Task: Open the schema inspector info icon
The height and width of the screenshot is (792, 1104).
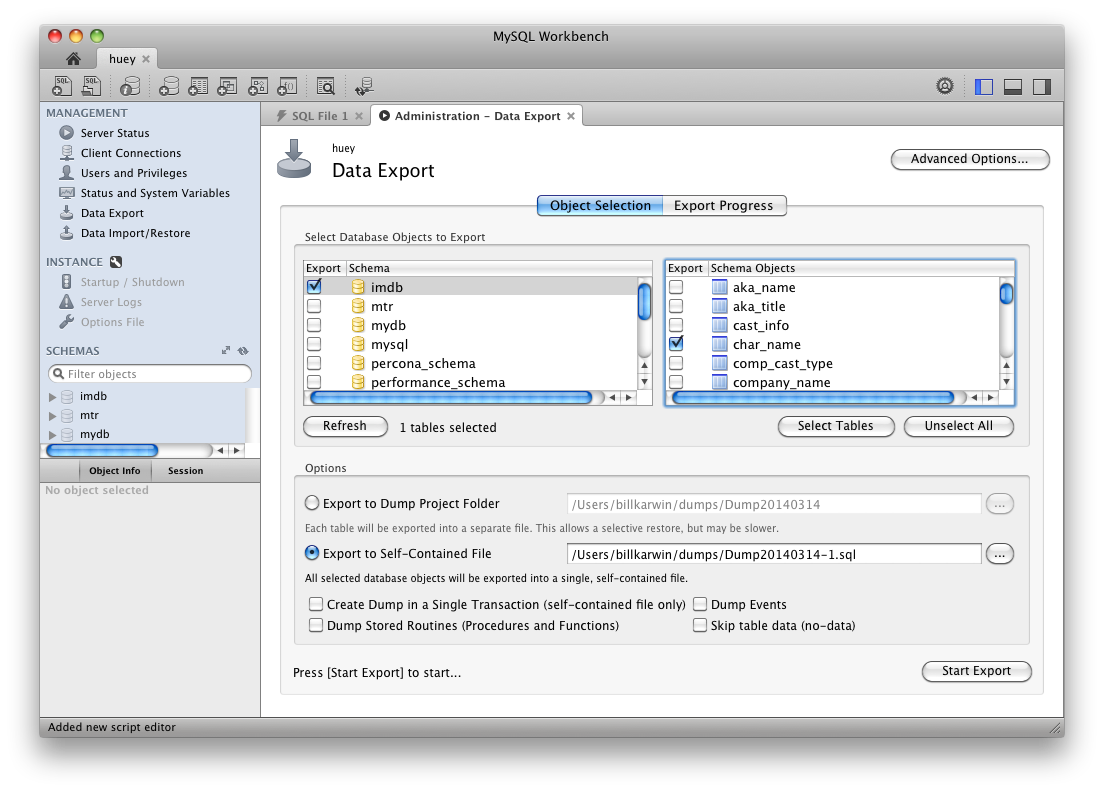Action: click(x=130, y=86)
